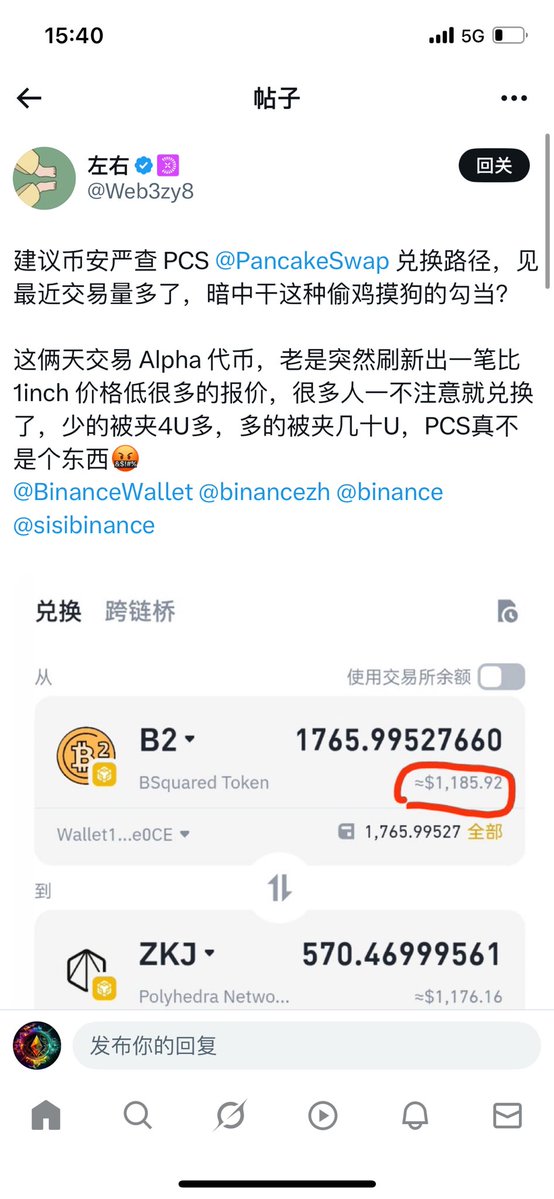Viewport: 554px width, 1199px height.
Task: Switch to the 跨链桥 tab
Action: 140,611
